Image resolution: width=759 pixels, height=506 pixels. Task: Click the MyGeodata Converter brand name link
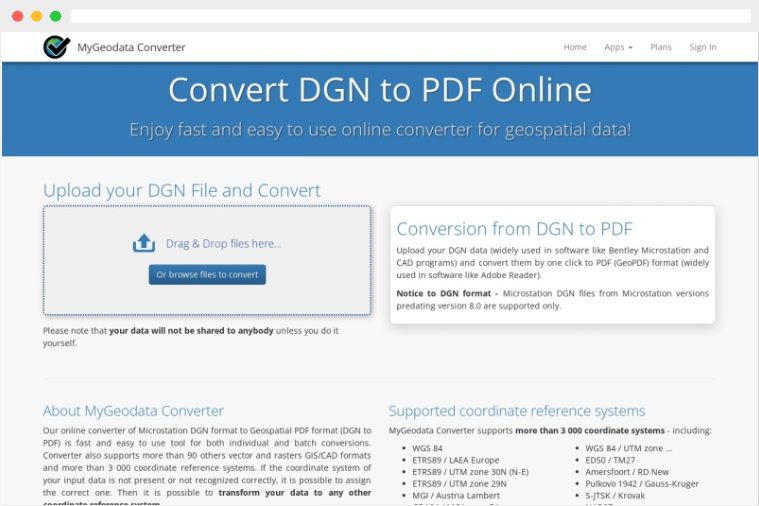coord(131,47)
